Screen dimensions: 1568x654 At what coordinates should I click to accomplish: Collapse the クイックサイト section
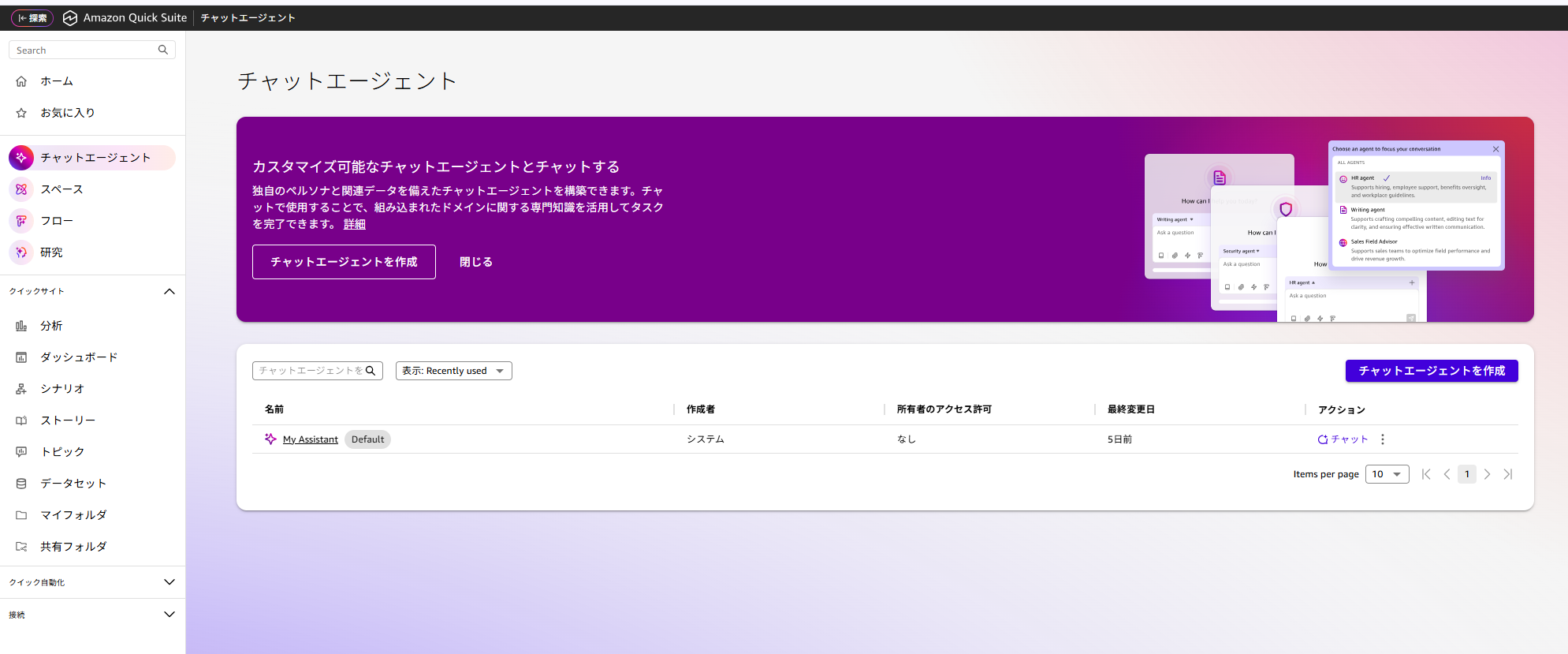pyautogui.click(x=169, y=291)
